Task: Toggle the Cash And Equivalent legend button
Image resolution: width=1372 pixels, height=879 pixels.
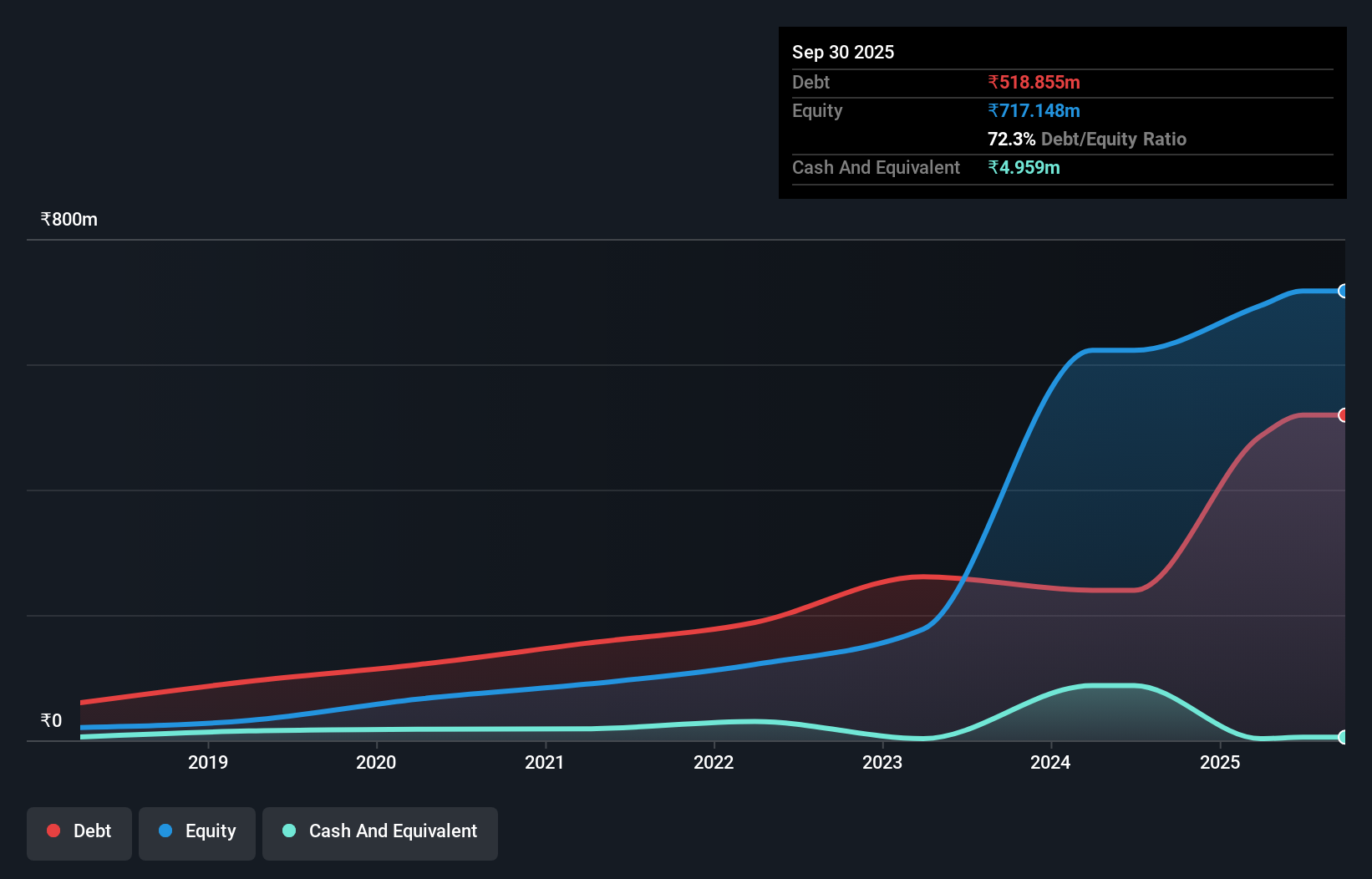Action: (x=380, y=833)
